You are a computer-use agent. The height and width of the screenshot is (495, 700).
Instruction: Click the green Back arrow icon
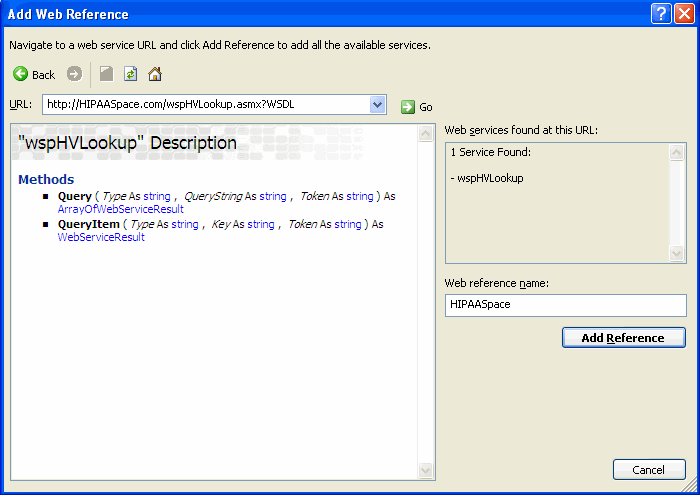click(21, 74)
